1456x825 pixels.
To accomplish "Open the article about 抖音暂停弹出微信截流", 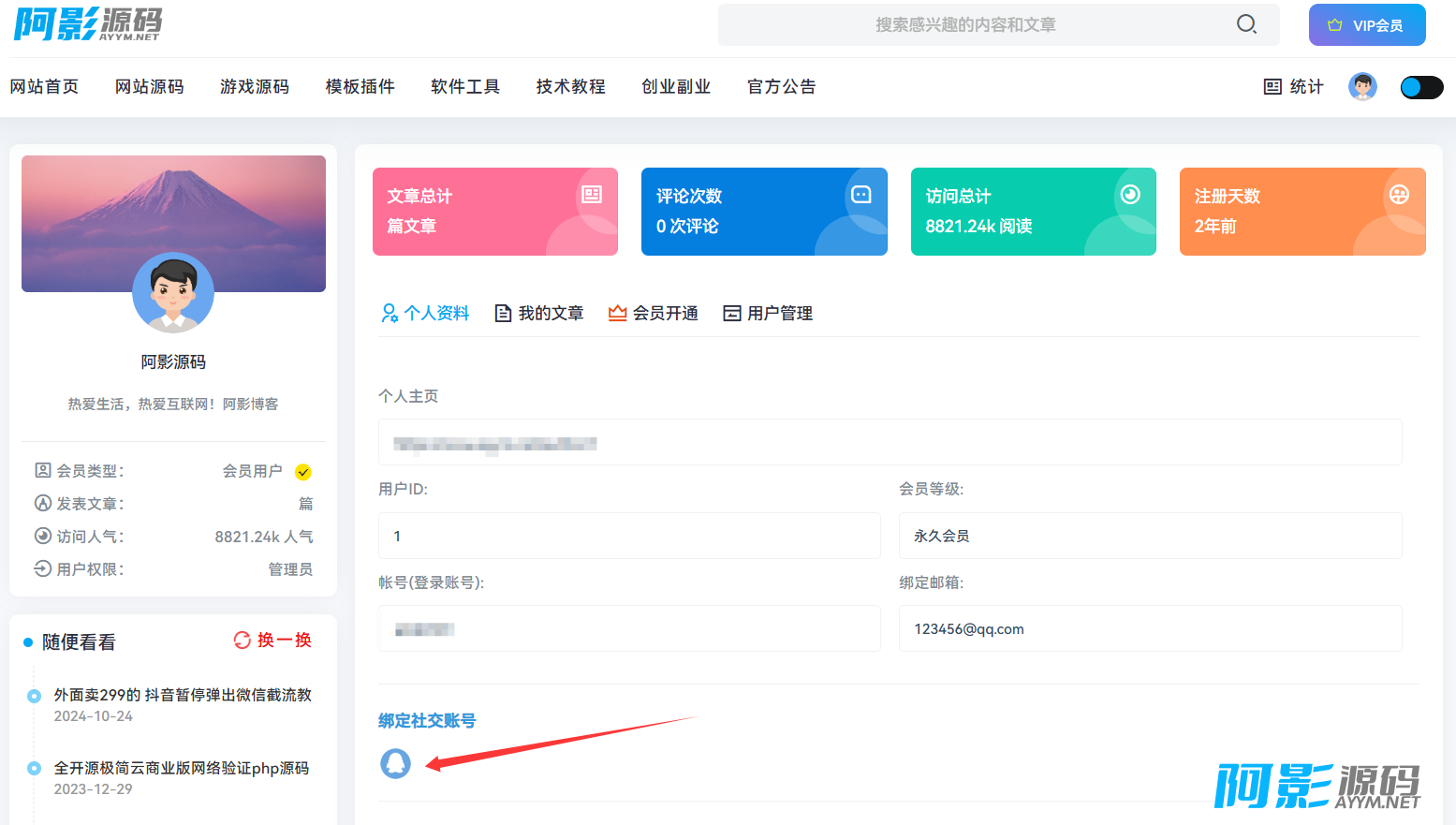I will tap(183, 695).
